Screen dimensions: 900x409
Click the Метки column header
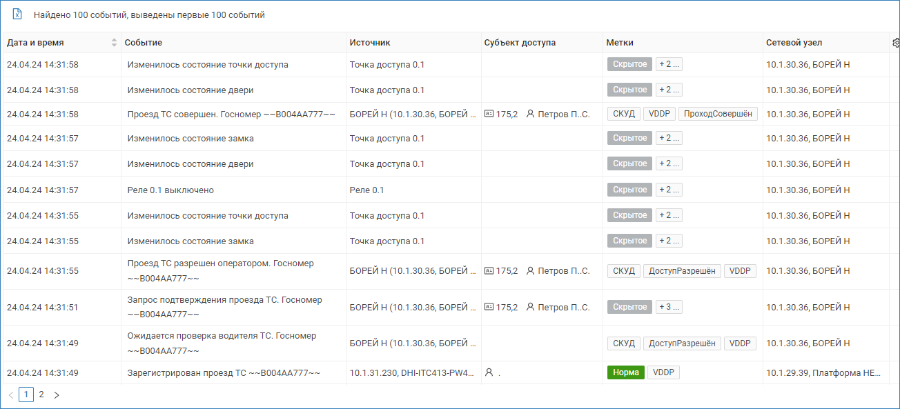point(619,42)
